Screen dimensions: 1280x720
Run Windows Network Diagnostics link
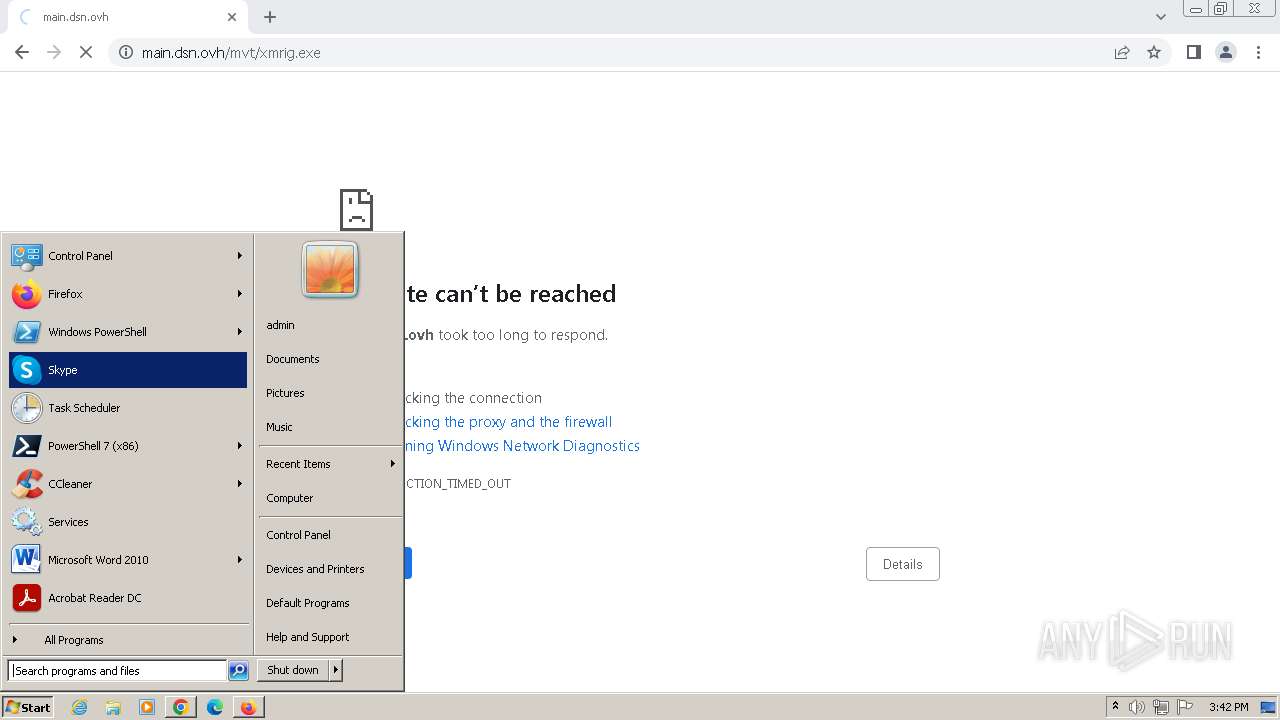click(x=522, y=446)
